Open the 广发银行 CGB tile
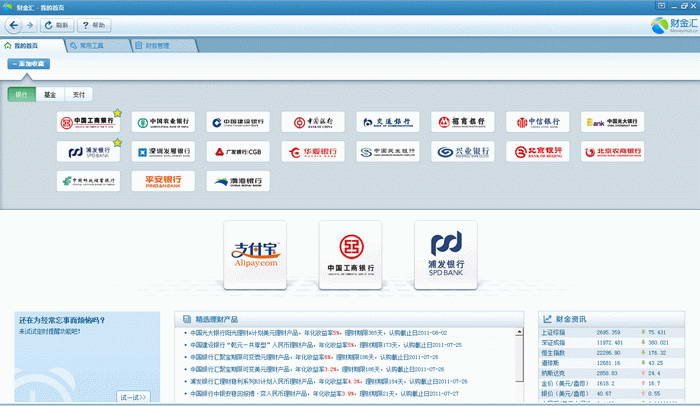The image size is (700, 406). (x=238, y=152)
